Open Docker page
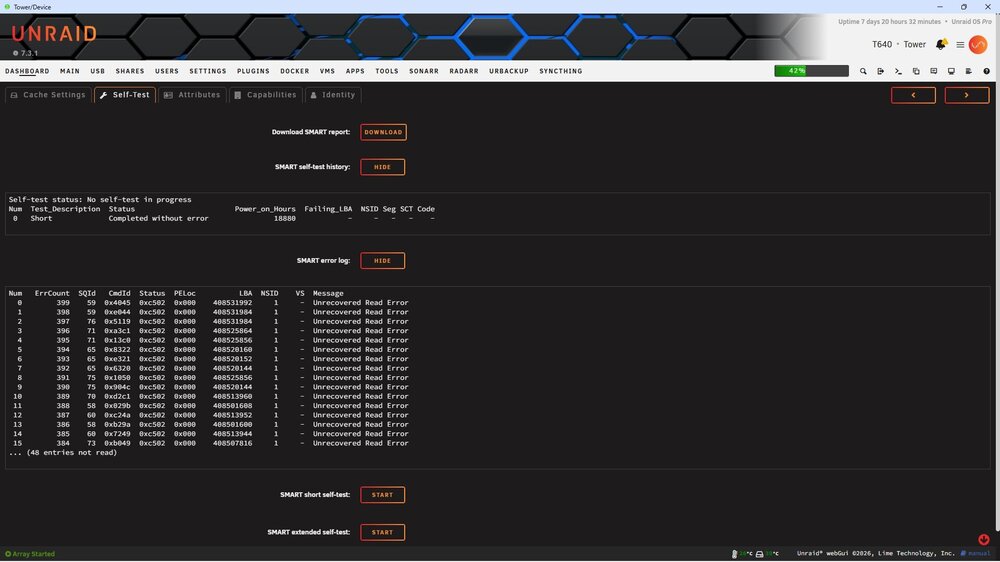This screenshot has height=562, width=1000. tap(295, 71)
